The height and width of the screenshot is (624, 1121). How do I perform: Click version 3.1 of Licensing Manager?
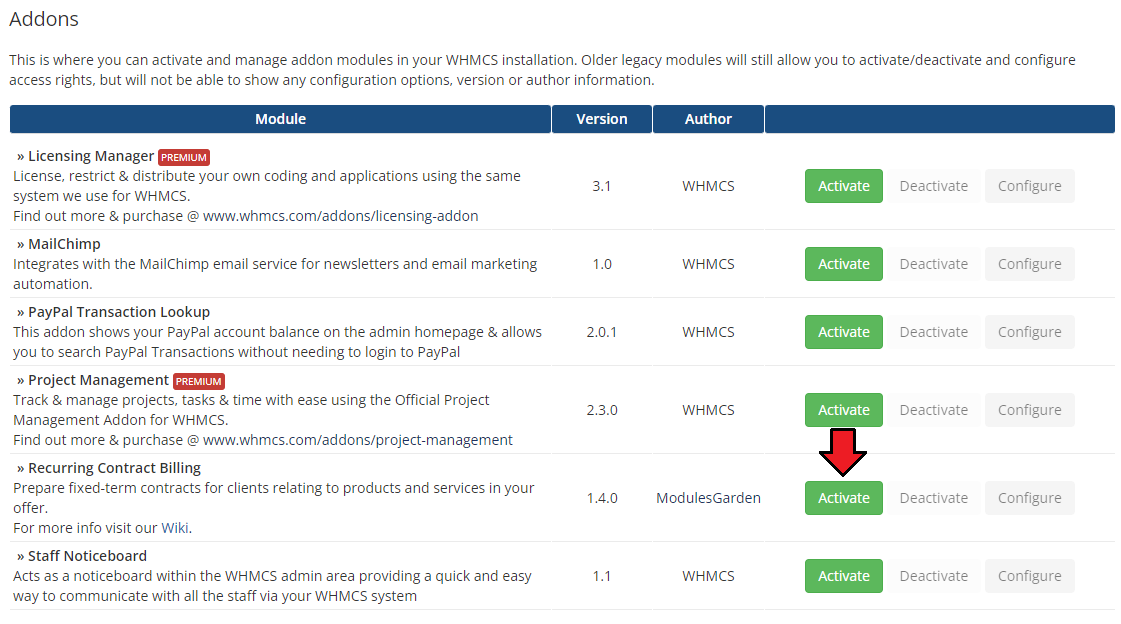[602, 186]
